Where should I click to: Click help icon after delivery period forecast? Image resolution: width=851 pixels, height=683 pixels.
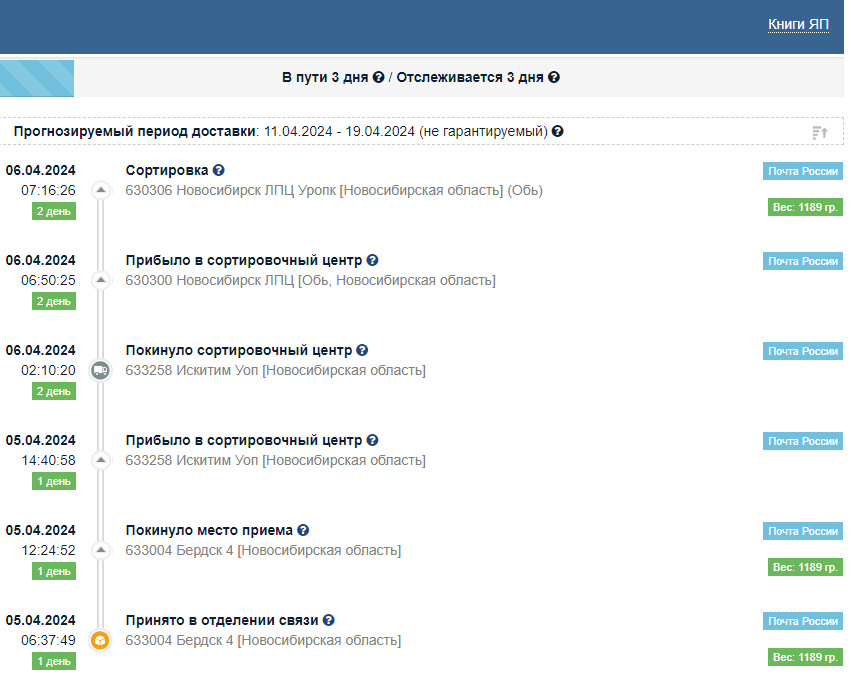point(558,131)
